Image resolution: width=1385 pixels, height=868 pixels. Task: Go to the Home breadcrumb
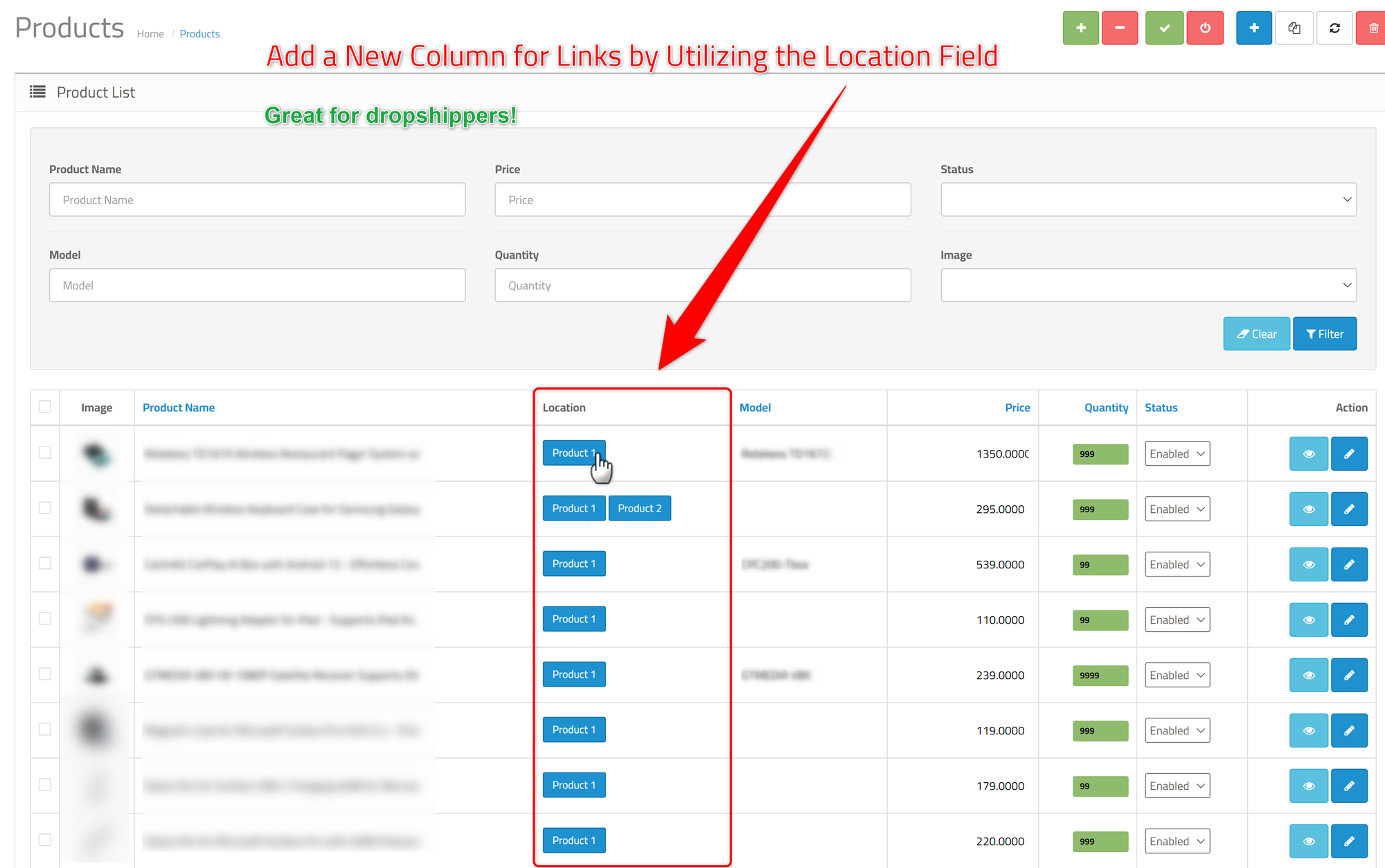150,34
